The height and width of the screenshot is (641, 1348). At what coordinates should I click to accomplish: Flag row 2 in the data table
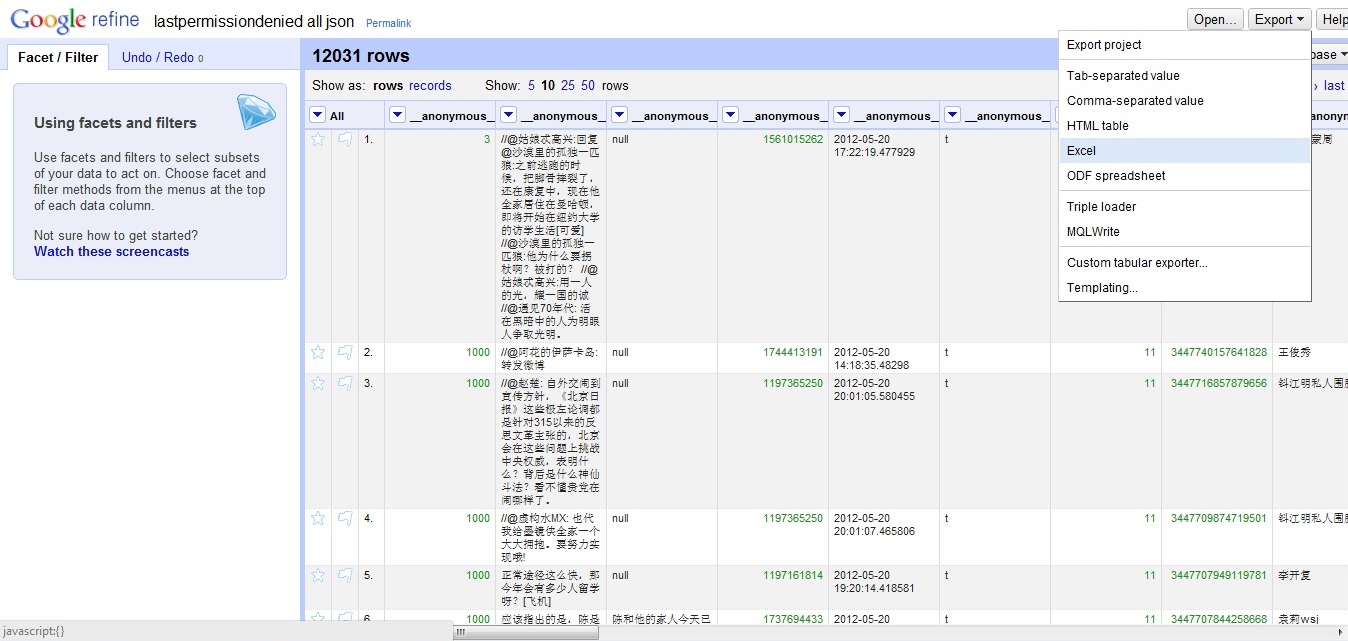tap(345, 352)
